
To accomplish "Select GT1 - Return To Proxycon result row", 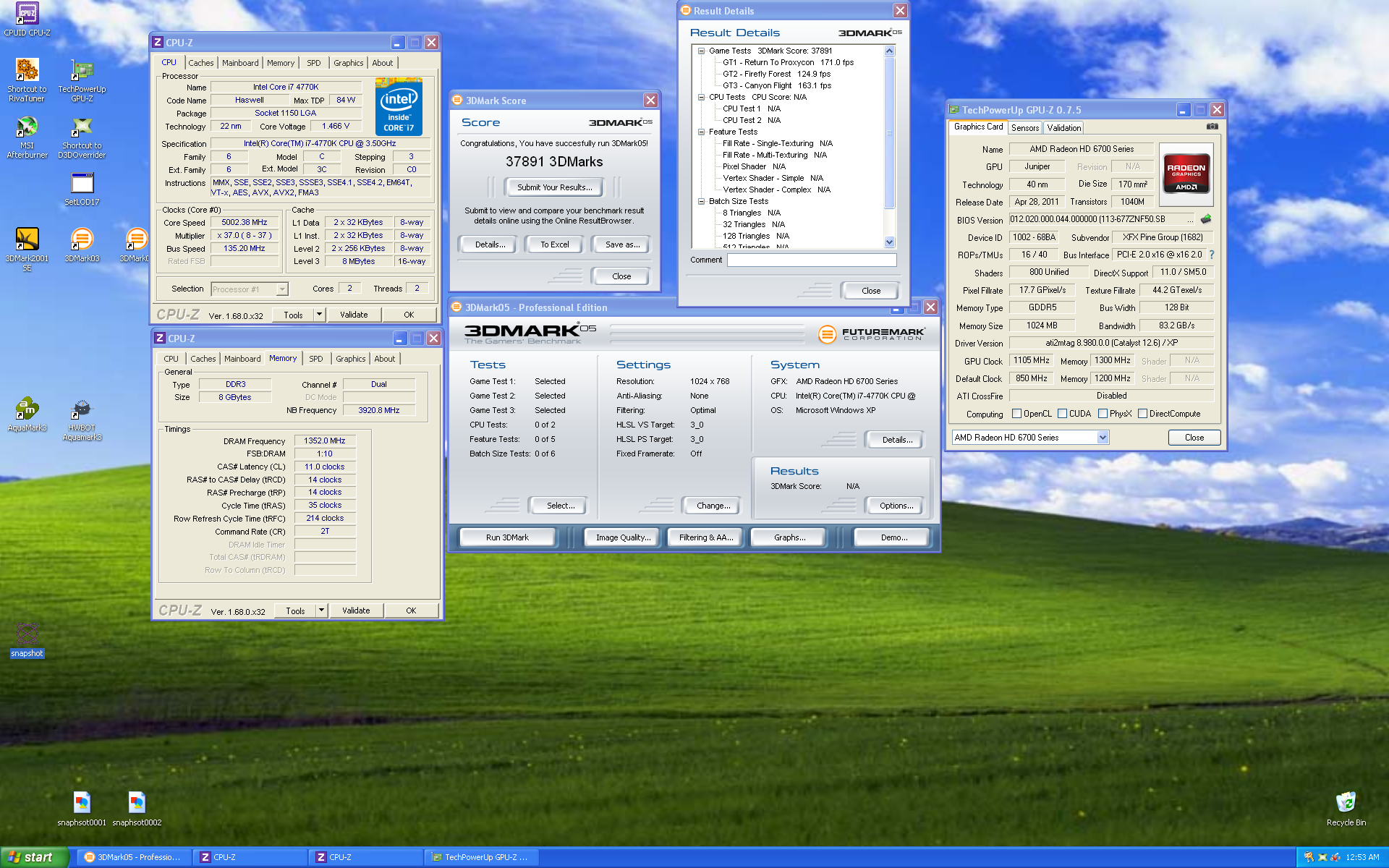I will tap(788, 62).
